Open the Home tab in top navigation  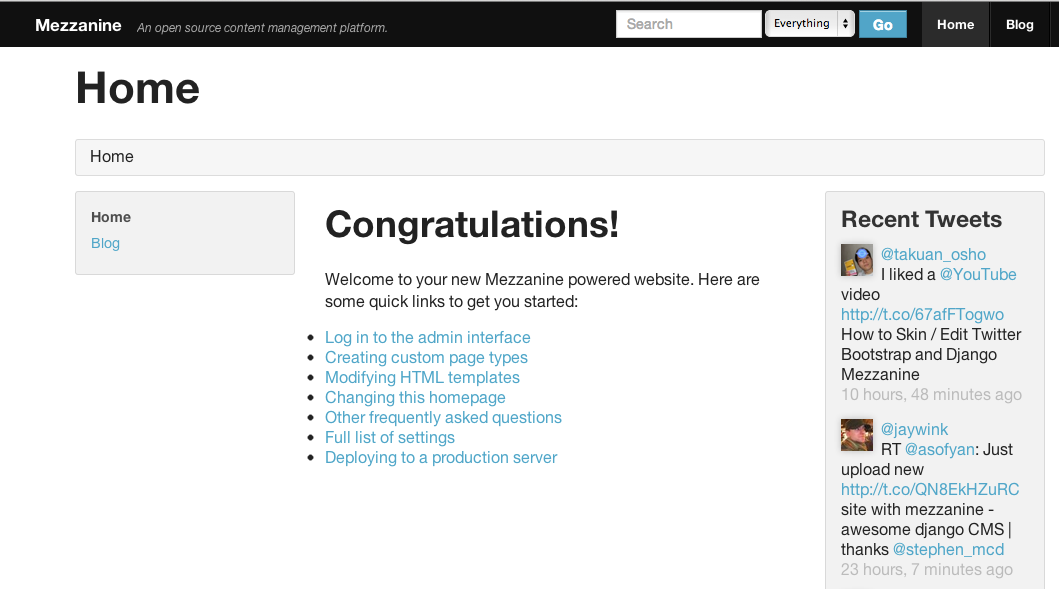[955, 25]
